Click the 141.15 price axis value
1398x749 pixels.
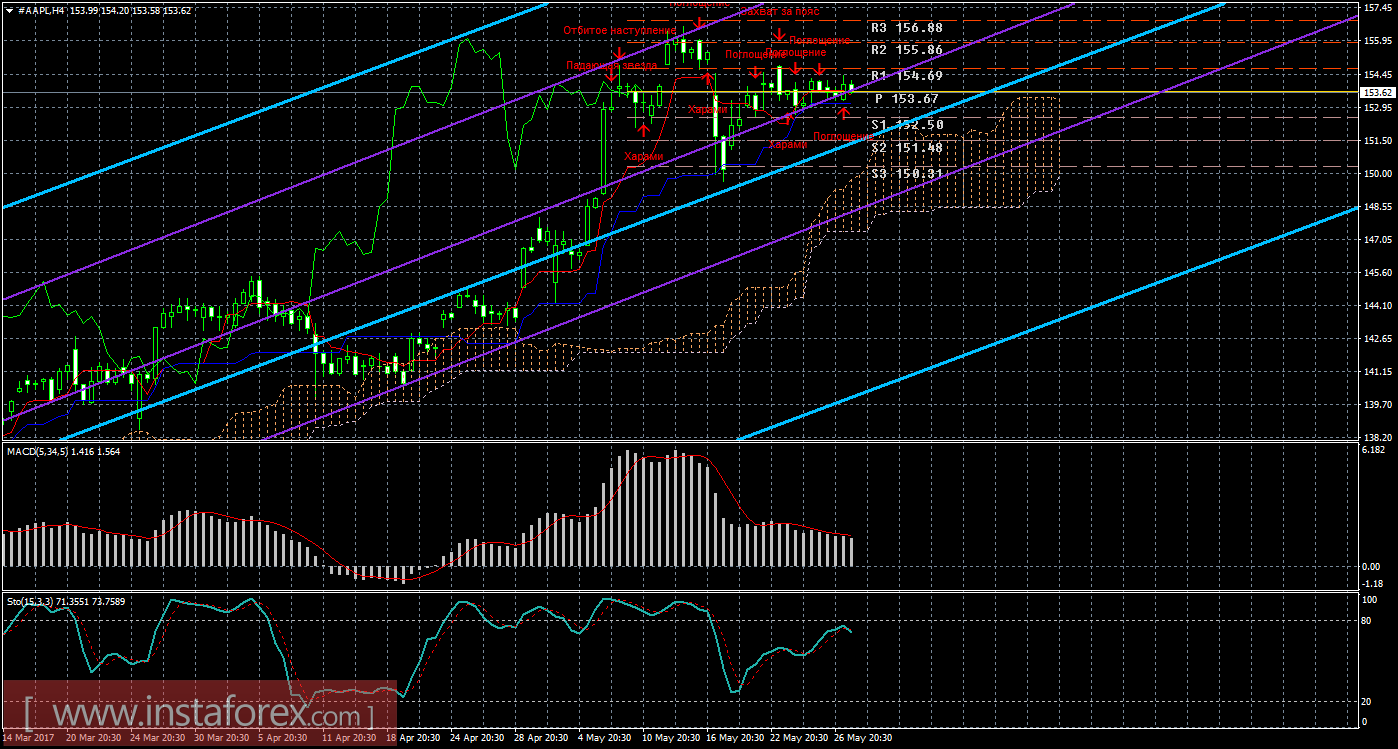(1377, 372)
